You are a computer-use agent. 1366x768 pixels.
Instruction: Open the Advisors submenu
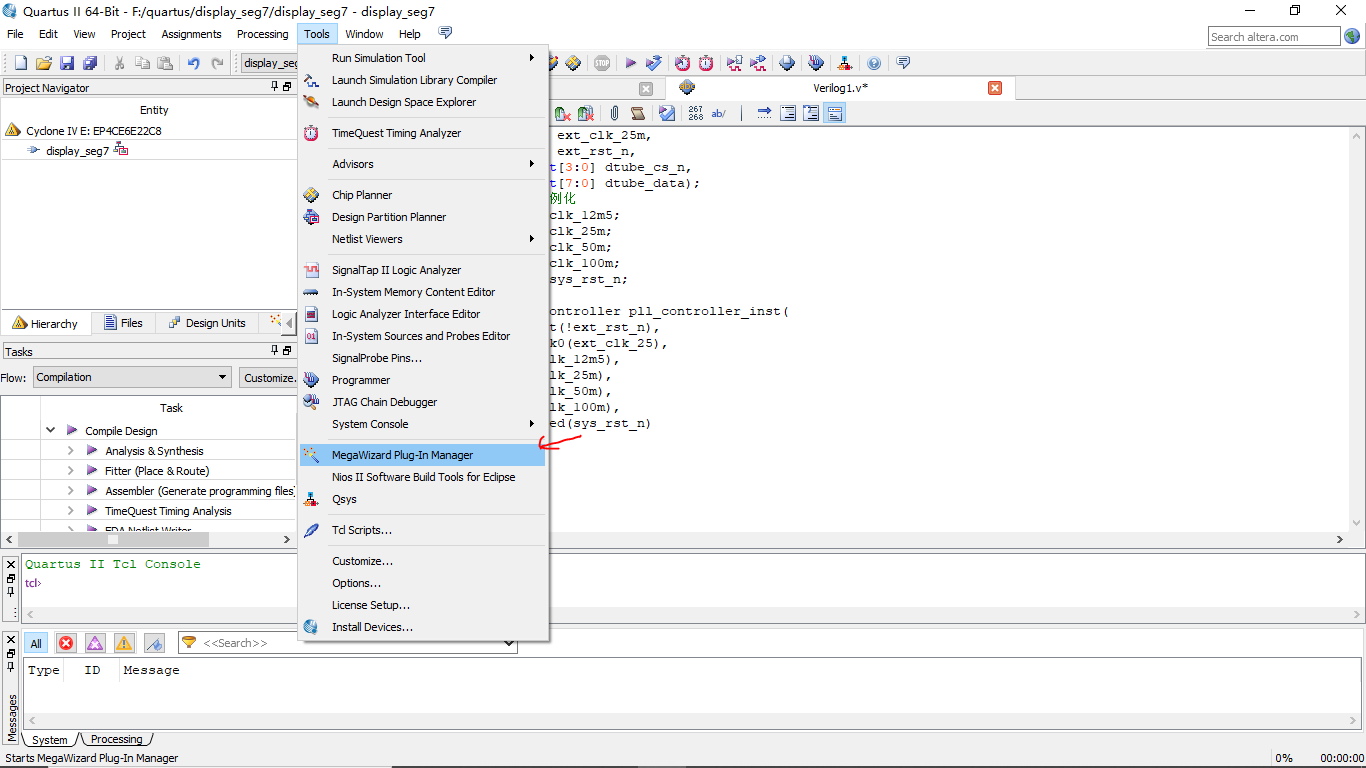coord(424,164)
